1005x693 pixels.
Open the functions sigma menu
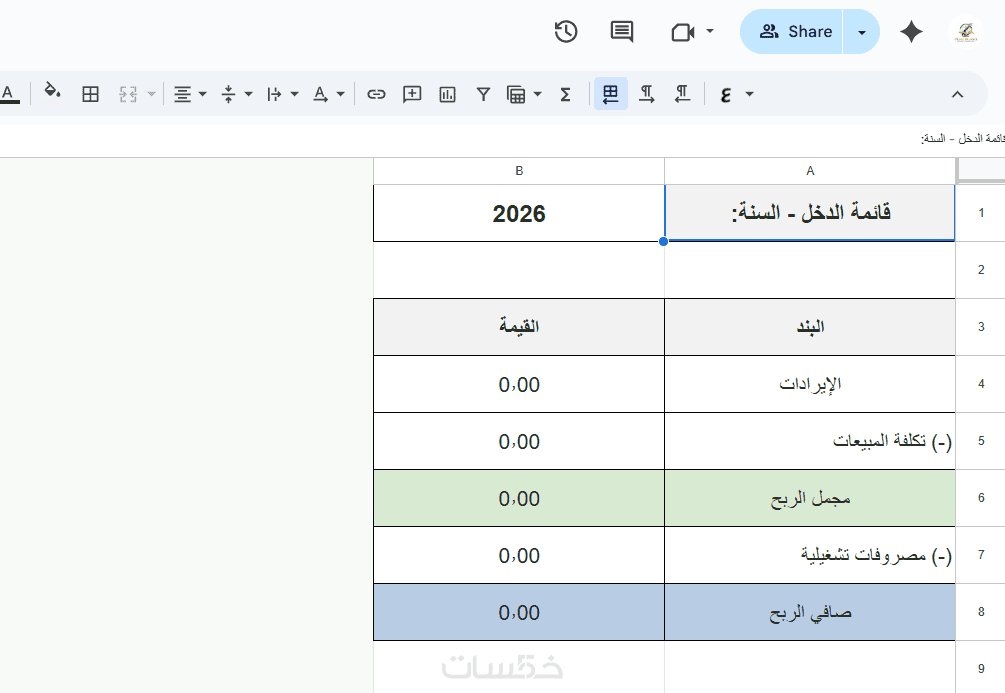[x=565, y=94]
